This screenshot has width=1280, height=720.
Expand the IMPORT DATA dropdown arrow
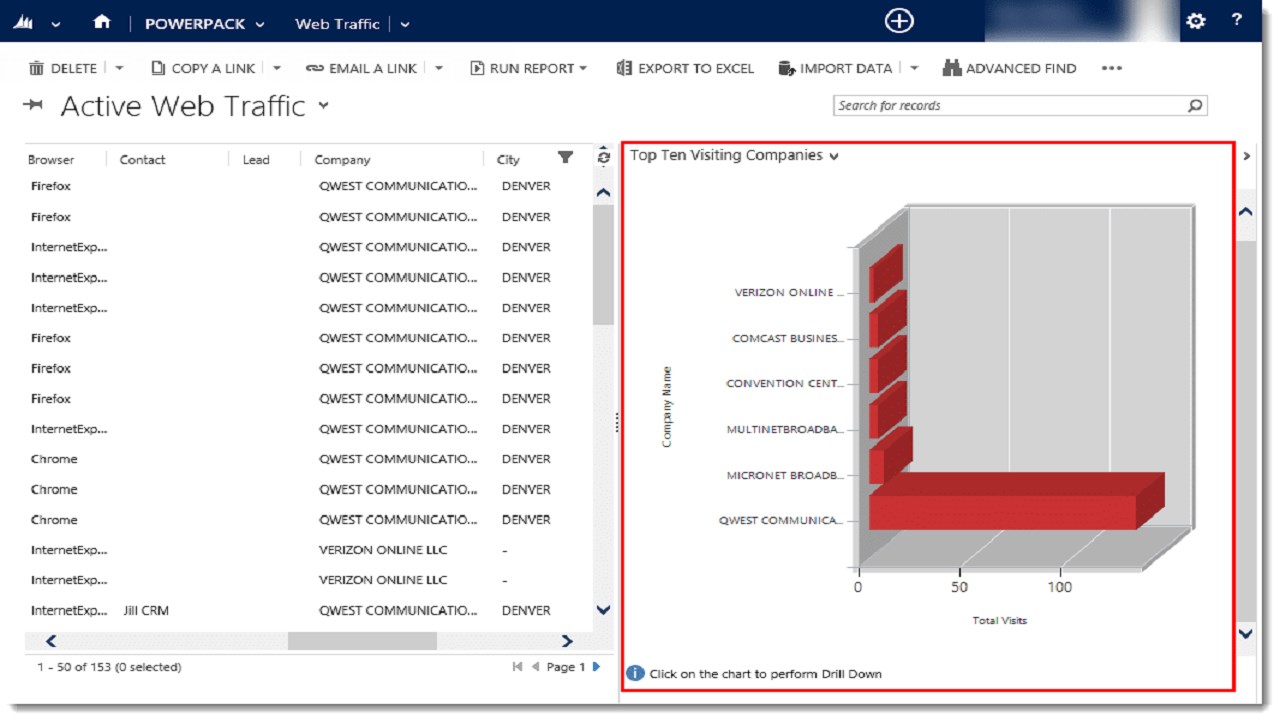coord(914,68)
